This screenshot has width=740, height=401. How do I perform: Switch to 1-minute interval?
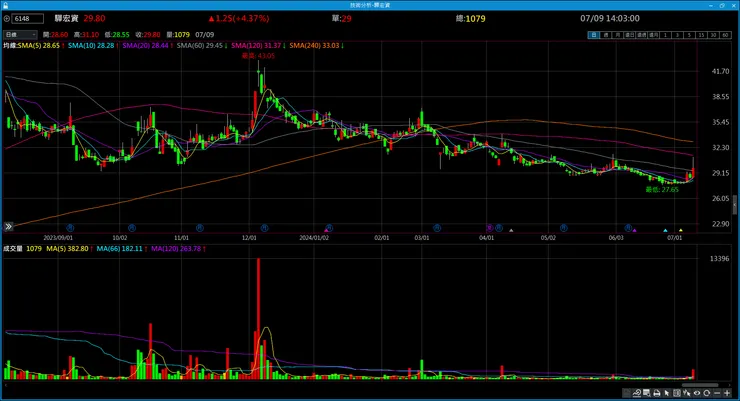pos(666,35)
